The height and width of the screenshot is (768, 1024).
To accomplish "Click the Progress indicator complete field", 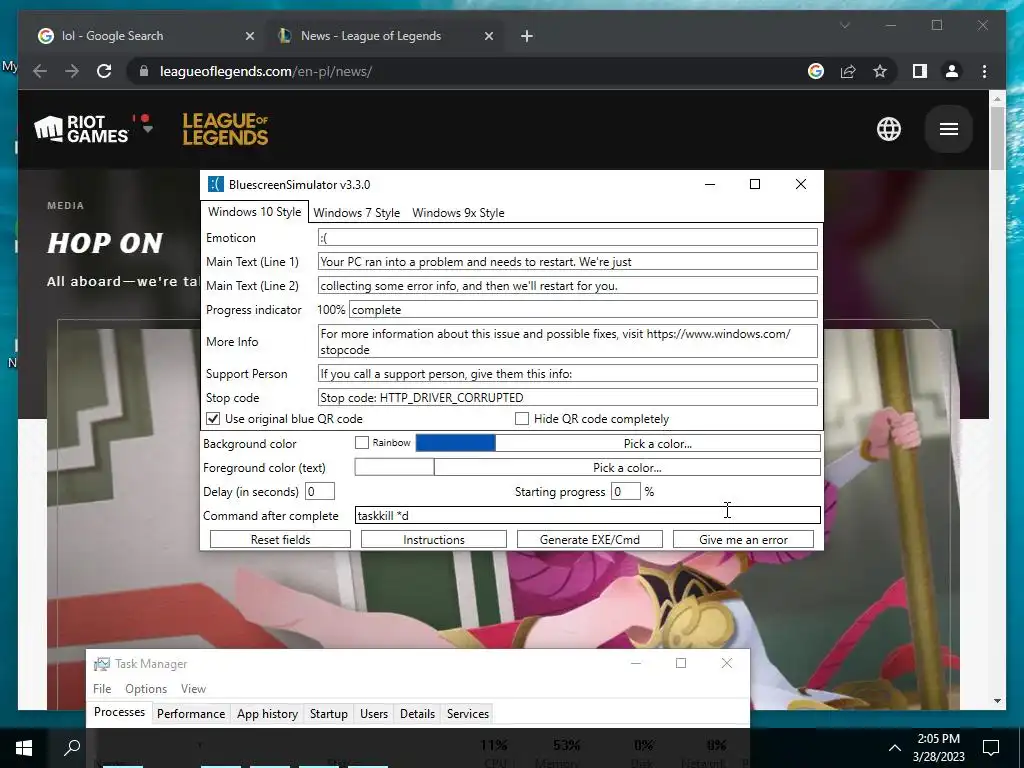I will pyautogui.click(x=583, y=310).
